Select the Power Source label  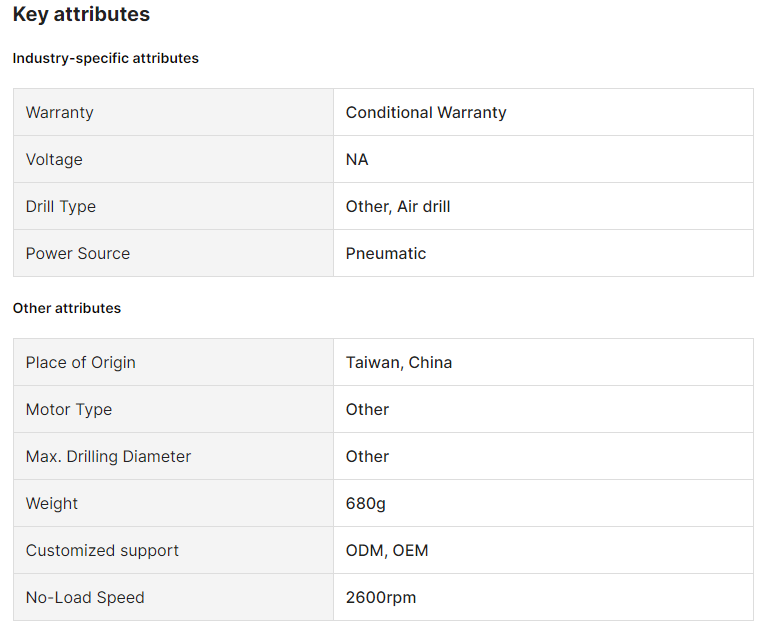[78, 253]
